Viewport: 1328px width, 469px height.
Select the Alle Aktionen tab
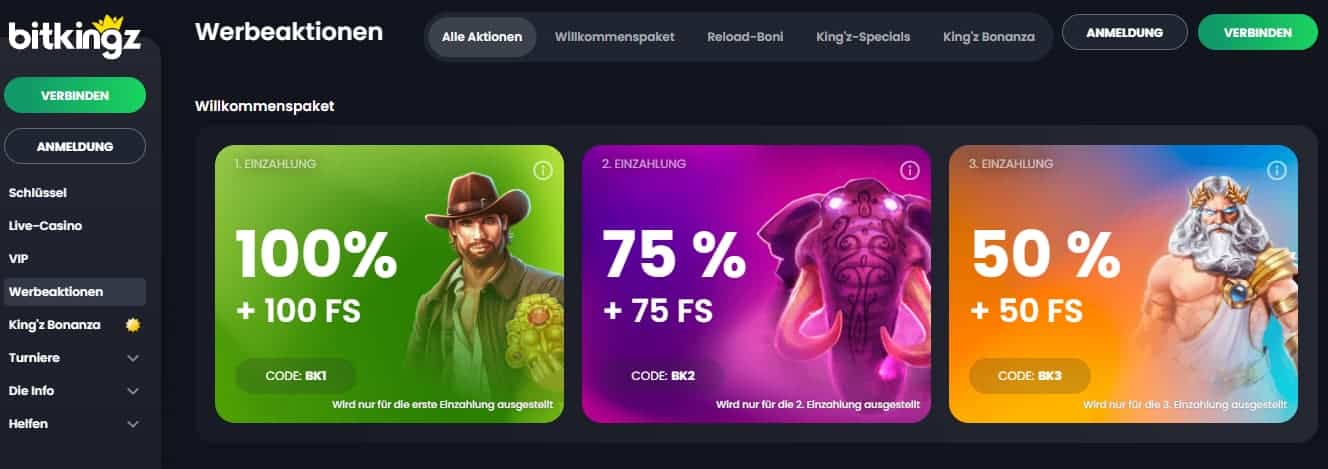pos(482,37)
